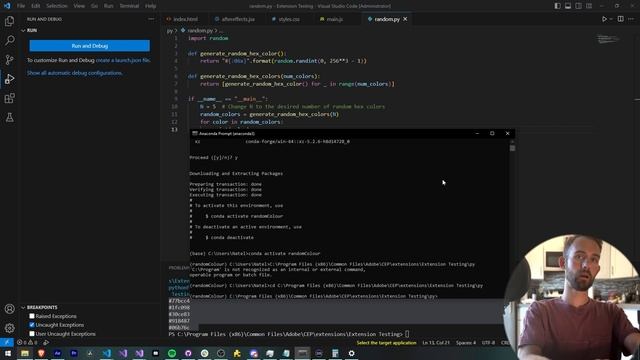Click the remote window status bar icon
Screen dimensions: 640x360
[7, 342]
